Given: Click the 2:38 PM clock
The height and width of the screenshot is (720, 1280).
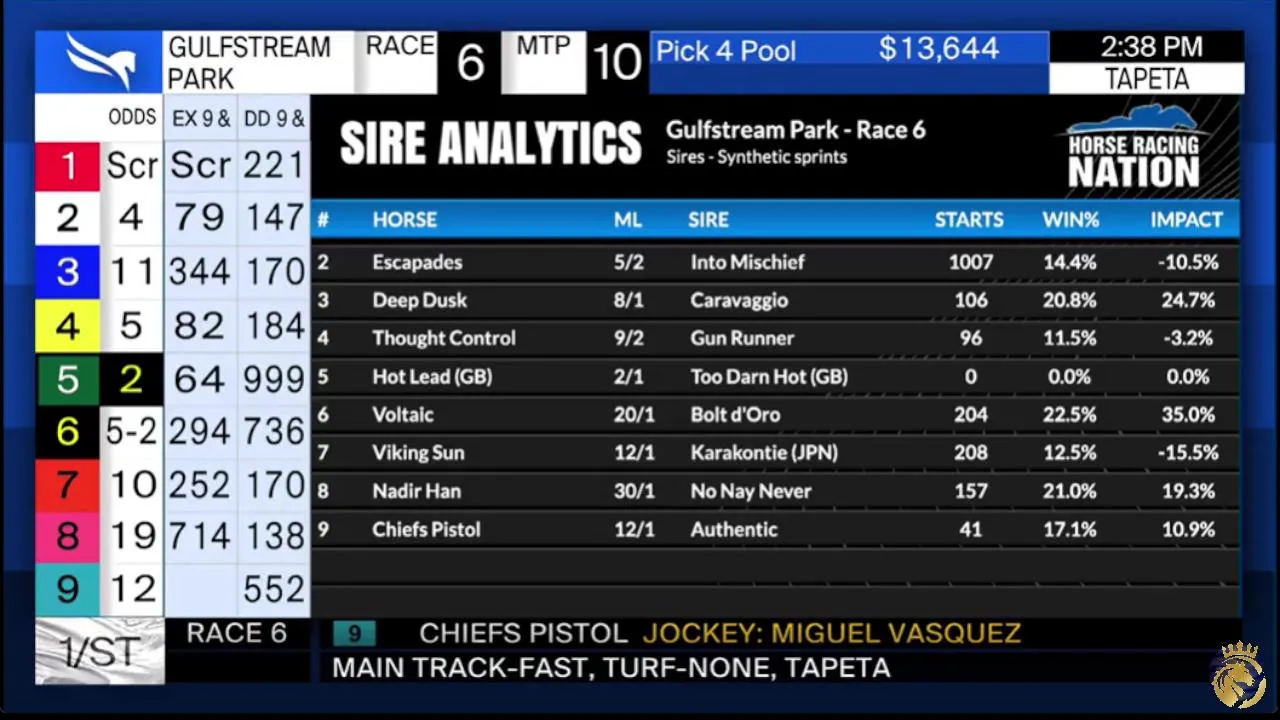Looking at the screenshot, I should (x=1151, y=47).
